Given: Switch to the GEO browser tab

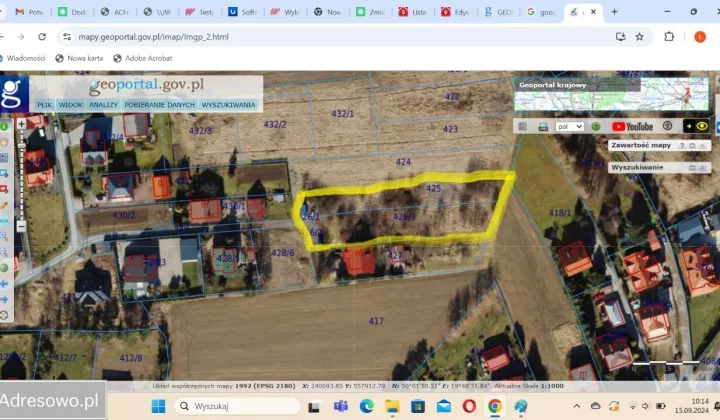Looking at the screenshot, I should point(499,12).
